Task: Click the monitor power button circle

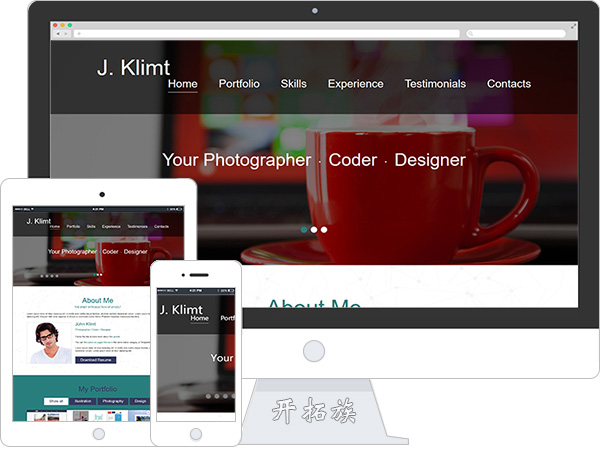Action: 314,351
